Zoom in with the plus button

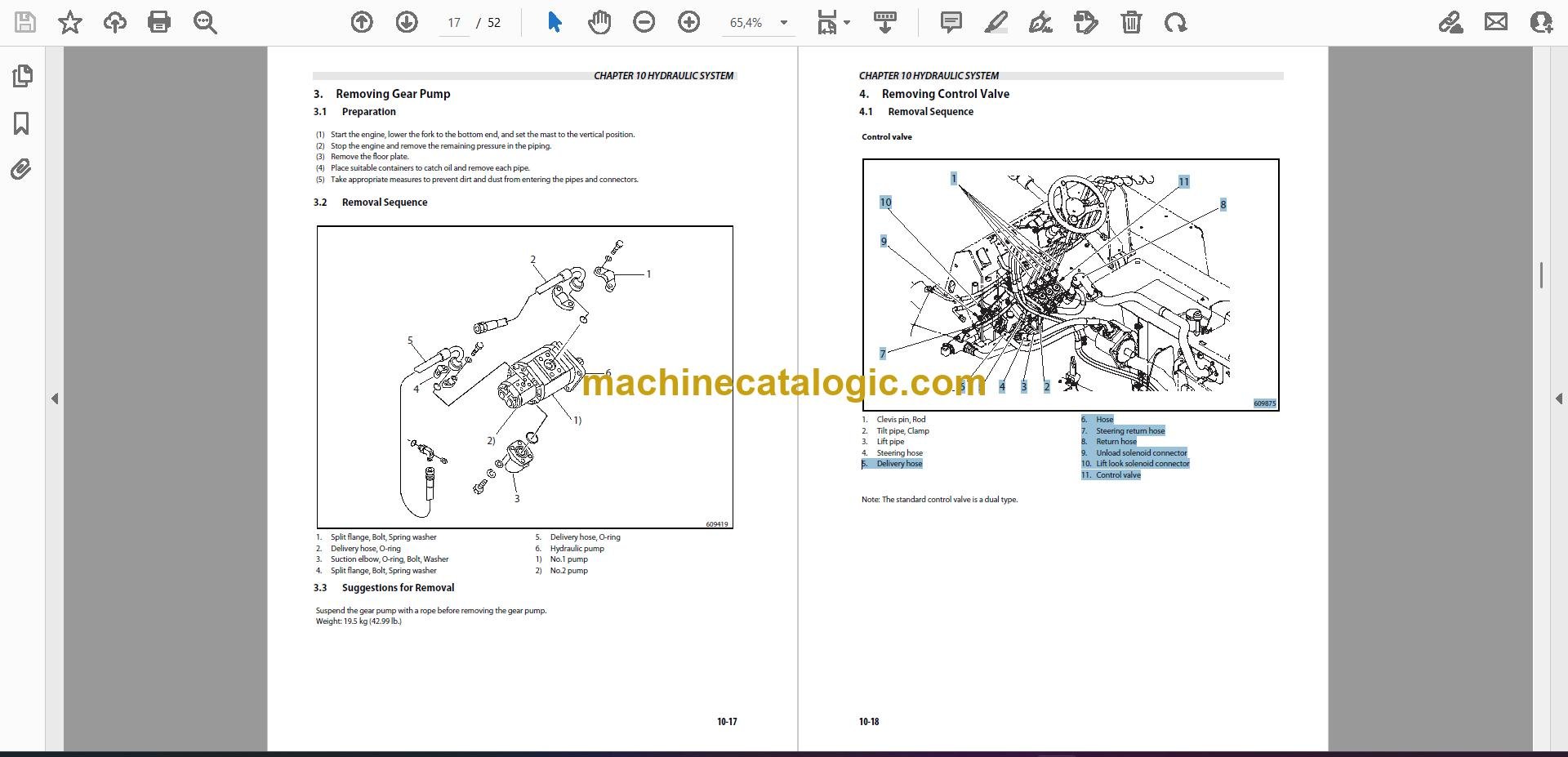coord(689,22)
